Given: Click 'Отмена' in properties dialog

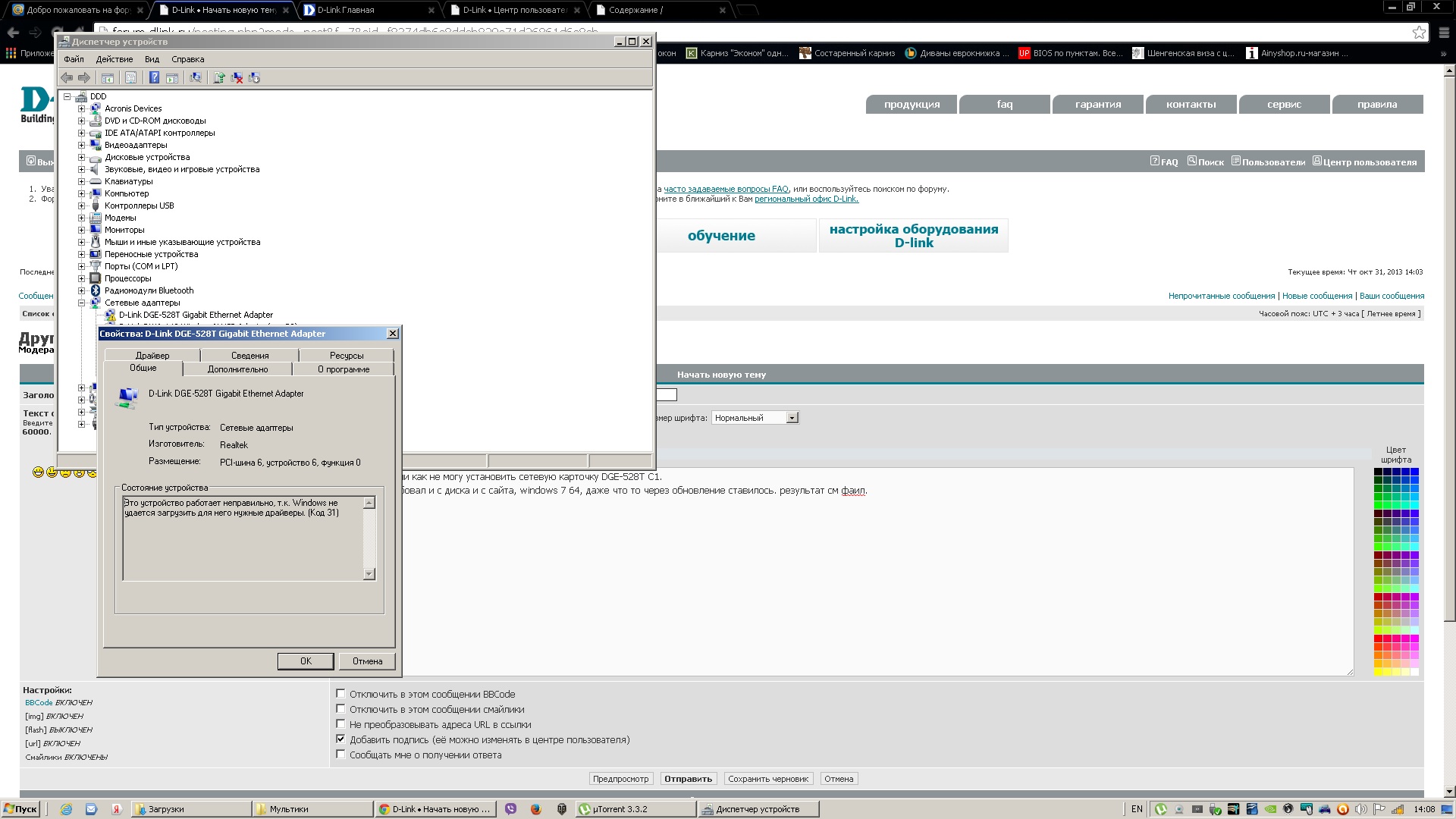Looking at the screenshot, I should pos(367,661).
